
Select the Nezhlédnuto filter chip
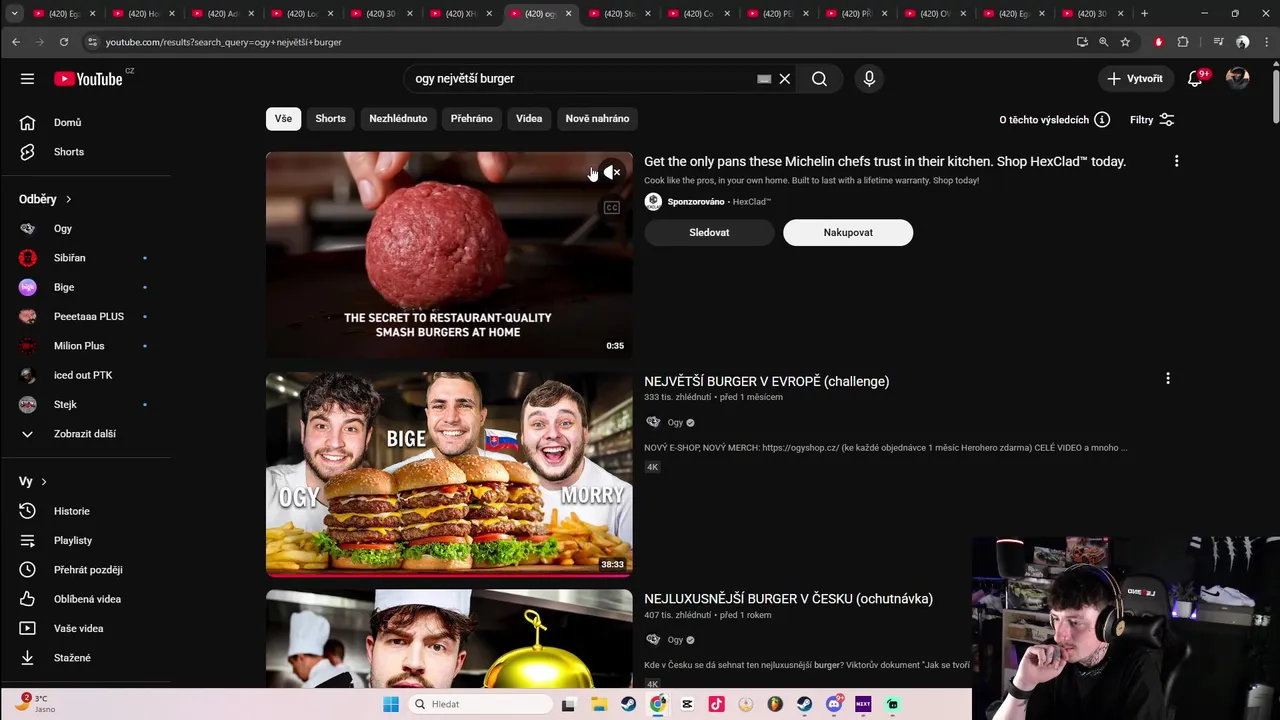pos(398,119)
